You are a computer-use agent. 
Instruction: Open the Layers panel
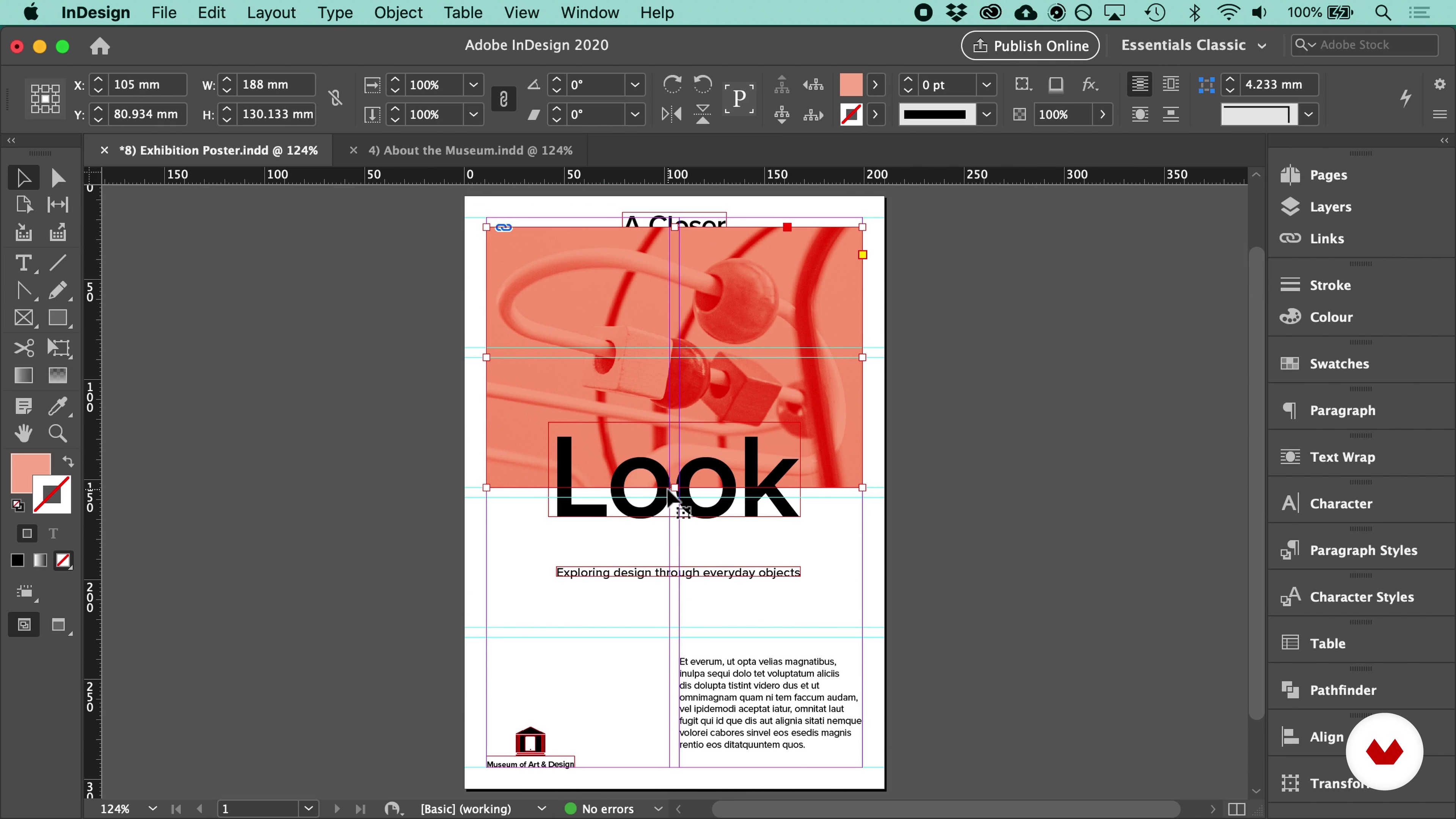(1330, 206)
